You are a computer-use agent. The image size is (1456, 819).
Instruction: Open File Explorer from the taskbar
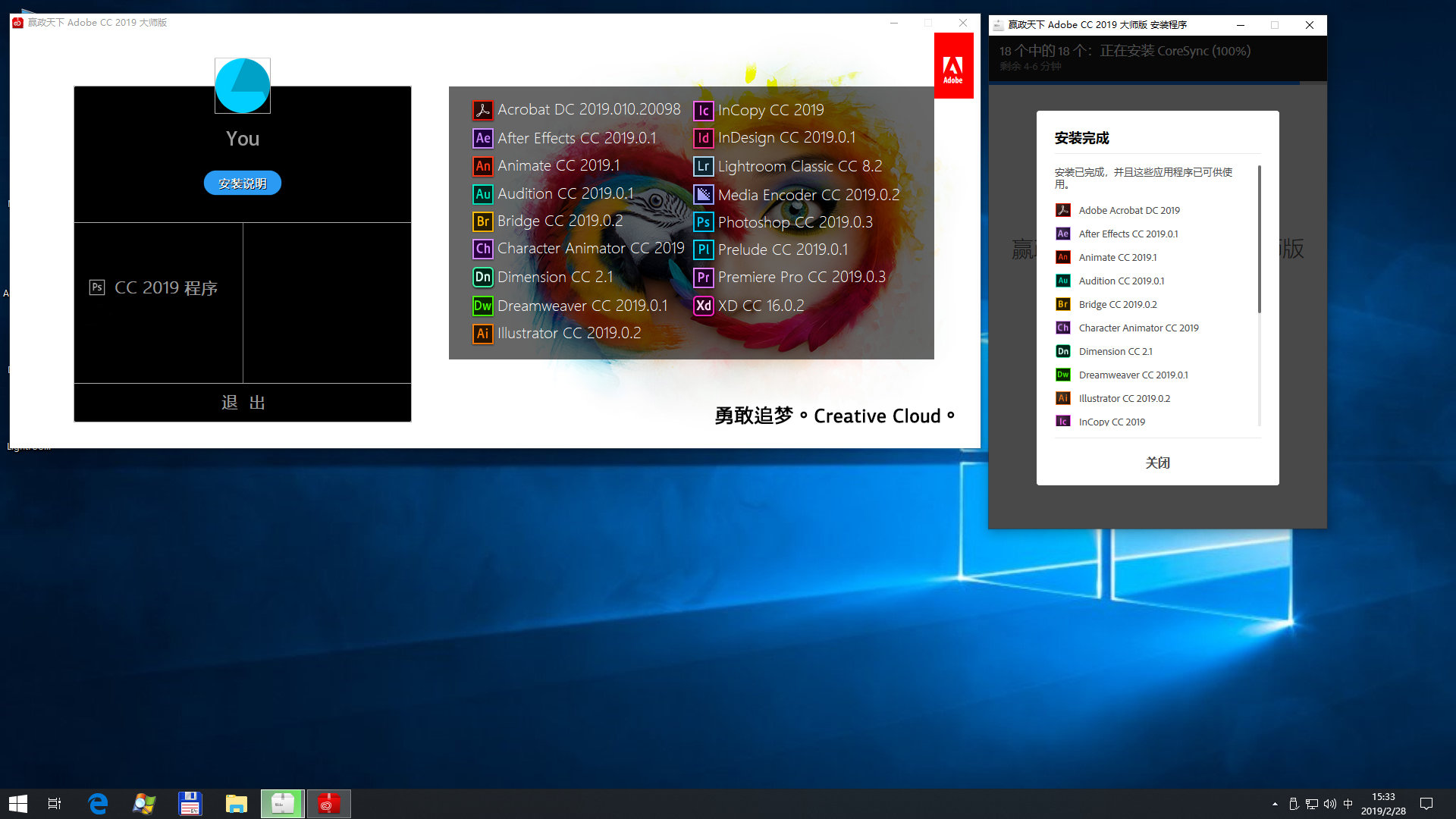click(x=237, y=804)
